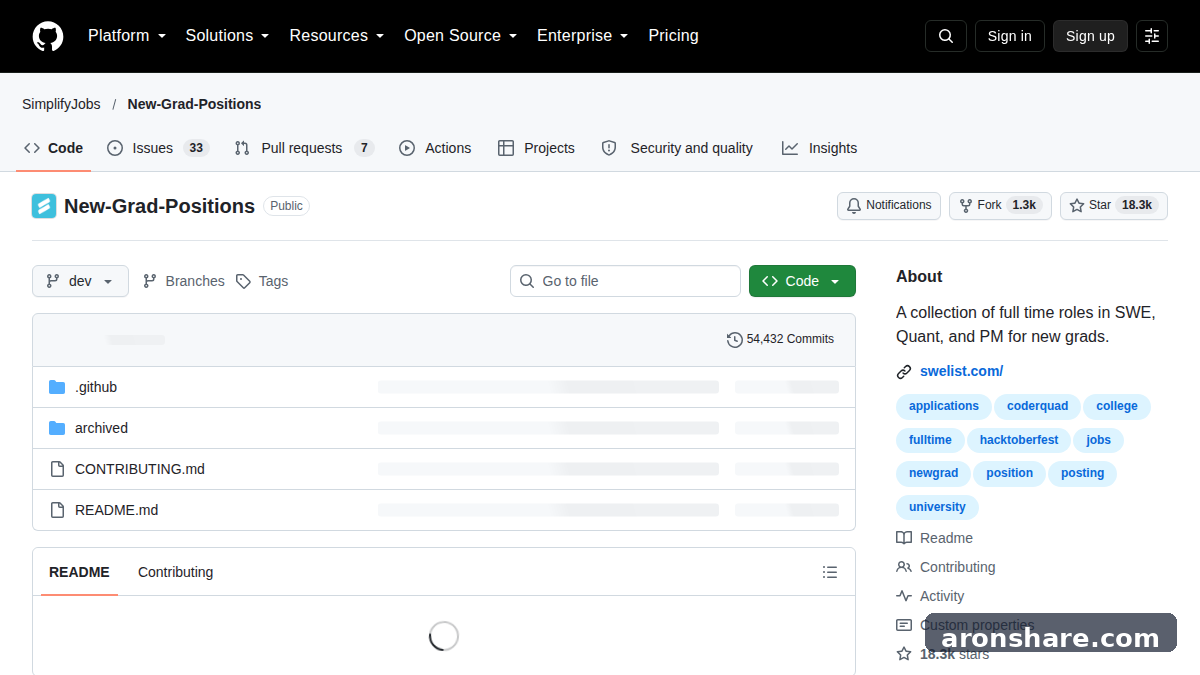View the 54,432 Commits history

780,339
